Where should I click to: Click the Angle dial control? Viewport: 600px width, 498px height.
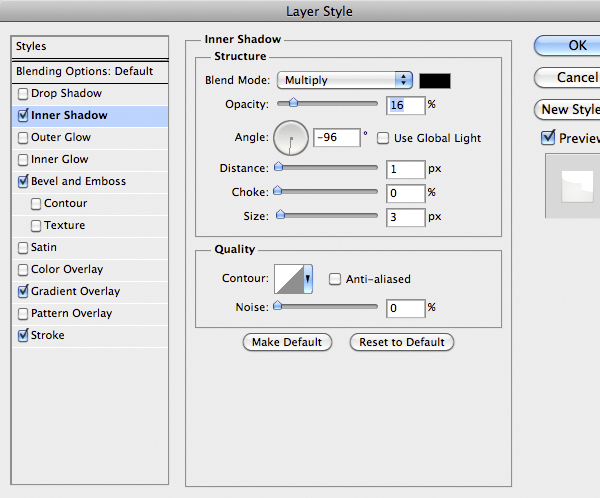[291, 138]
